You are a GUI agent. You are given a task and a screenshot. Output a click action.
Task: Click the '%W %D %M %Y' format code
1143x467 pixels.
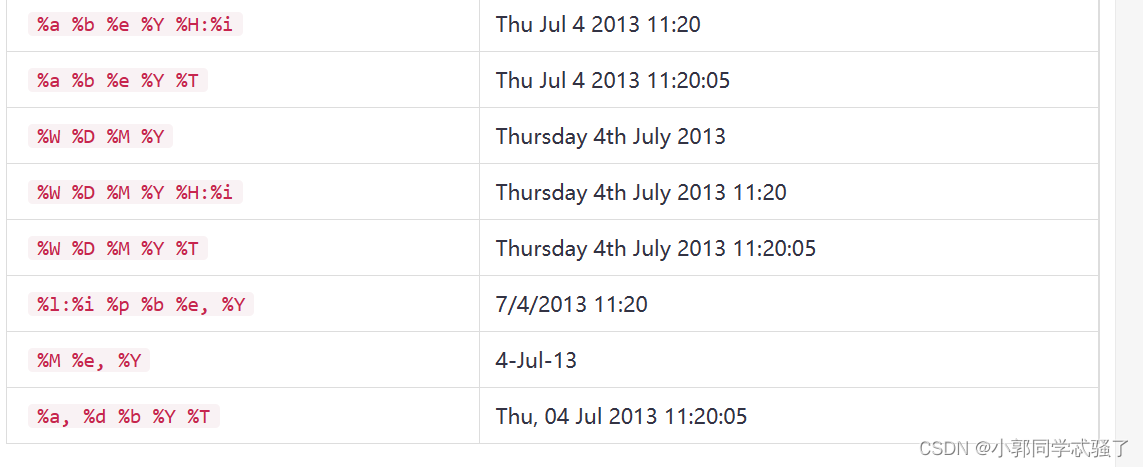coord(100,136)
